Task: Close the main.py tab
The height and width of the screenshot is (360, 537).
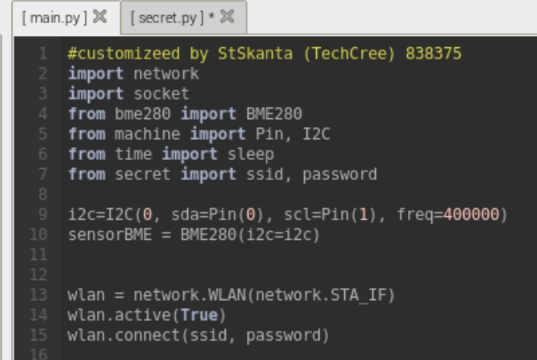Action: (100, 16)
